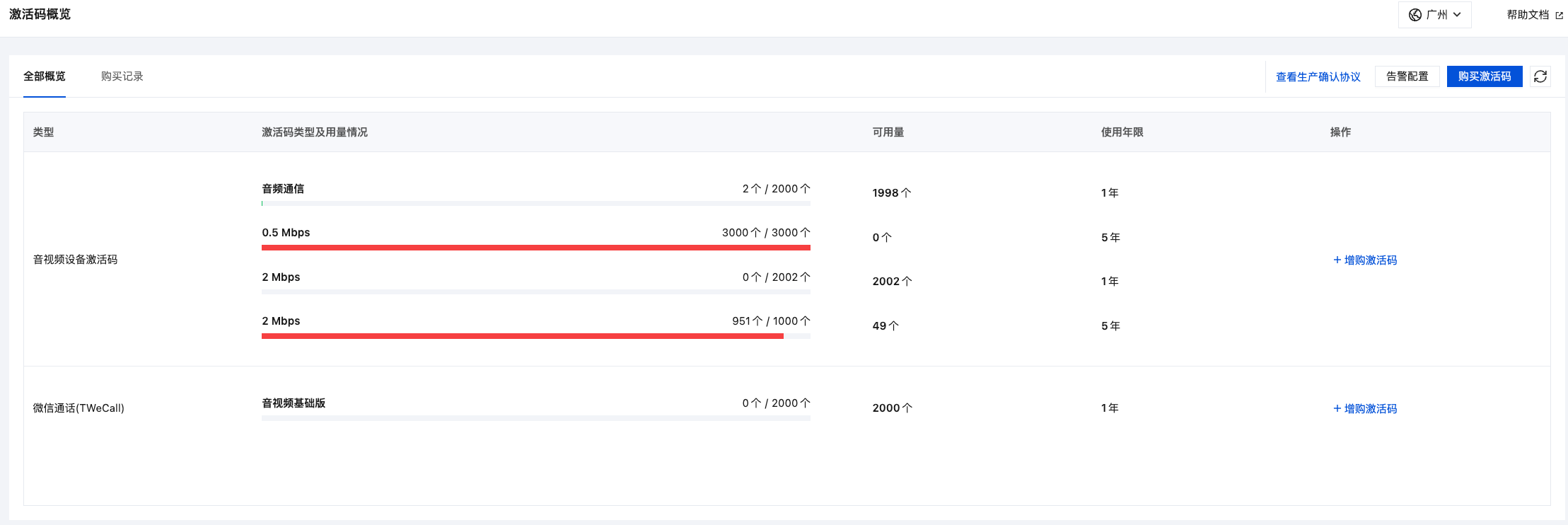
Task: Open the 广州 region dropdown
Action: pyautogui.click(x=1435, y=15)
